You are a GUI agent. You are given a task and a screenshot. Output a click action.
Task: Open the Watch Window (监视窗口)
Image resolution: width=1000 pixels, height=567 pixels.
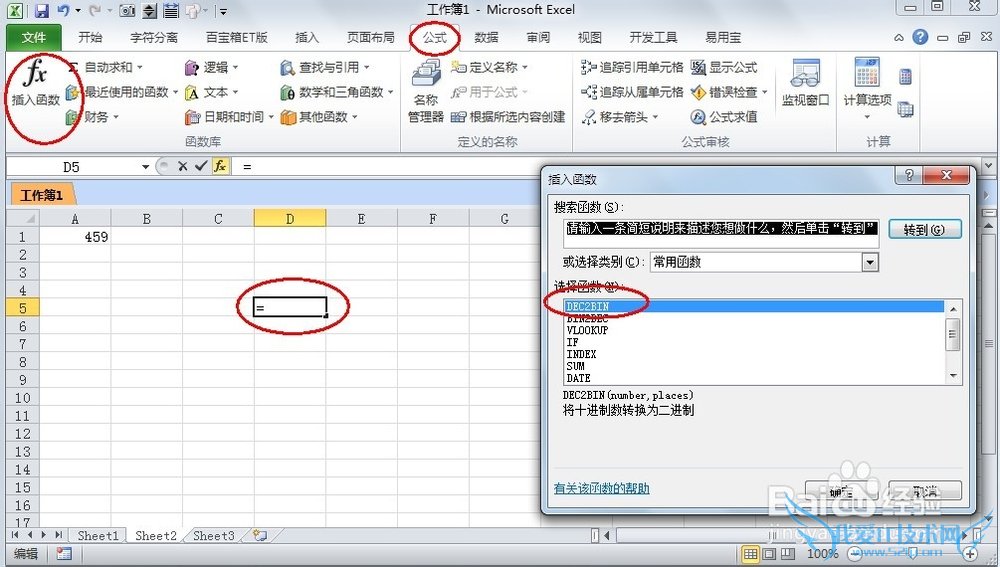[805, 83]
